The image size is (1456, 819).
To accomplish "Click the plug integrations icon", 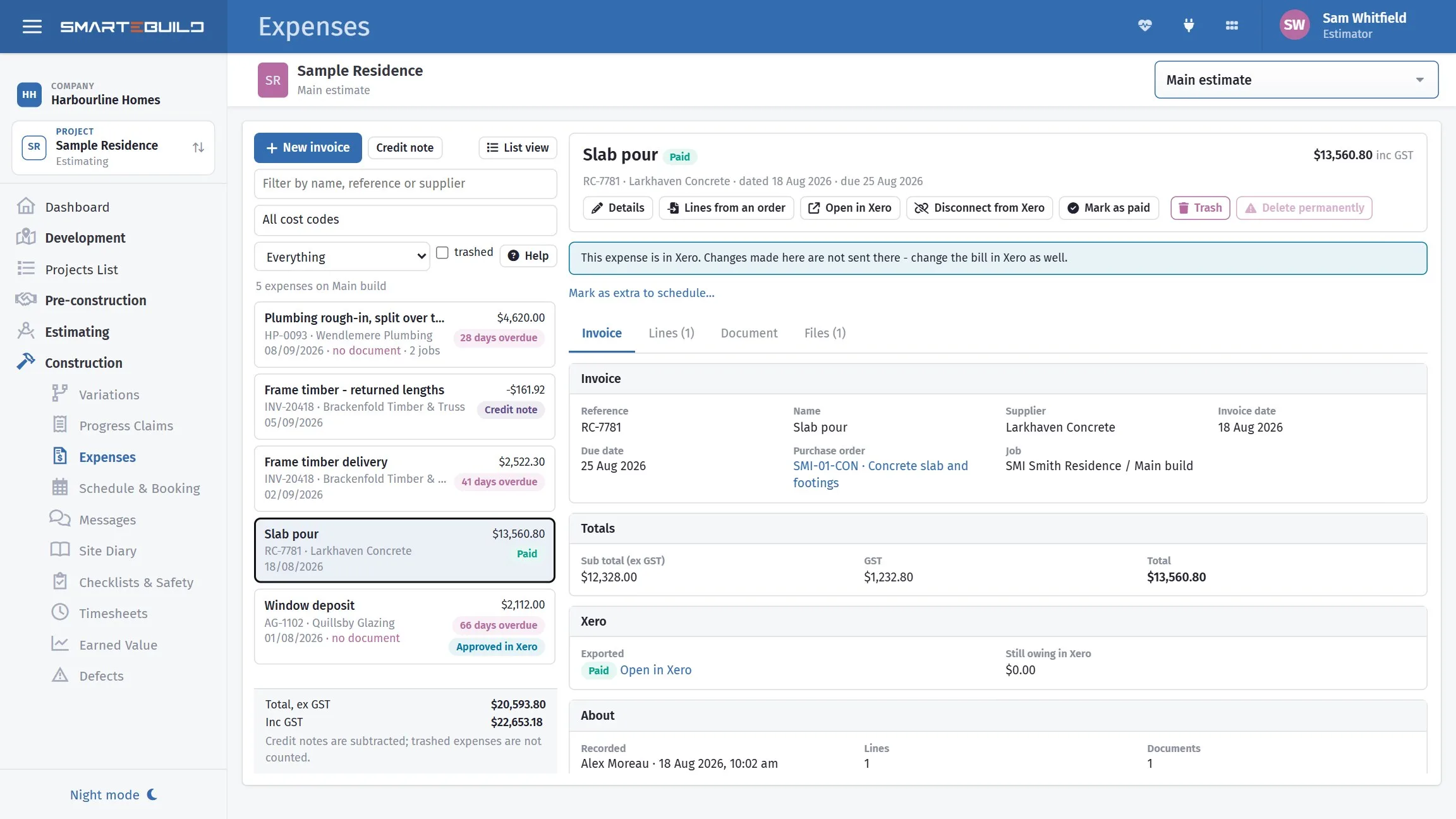I will pos(1189,26).
